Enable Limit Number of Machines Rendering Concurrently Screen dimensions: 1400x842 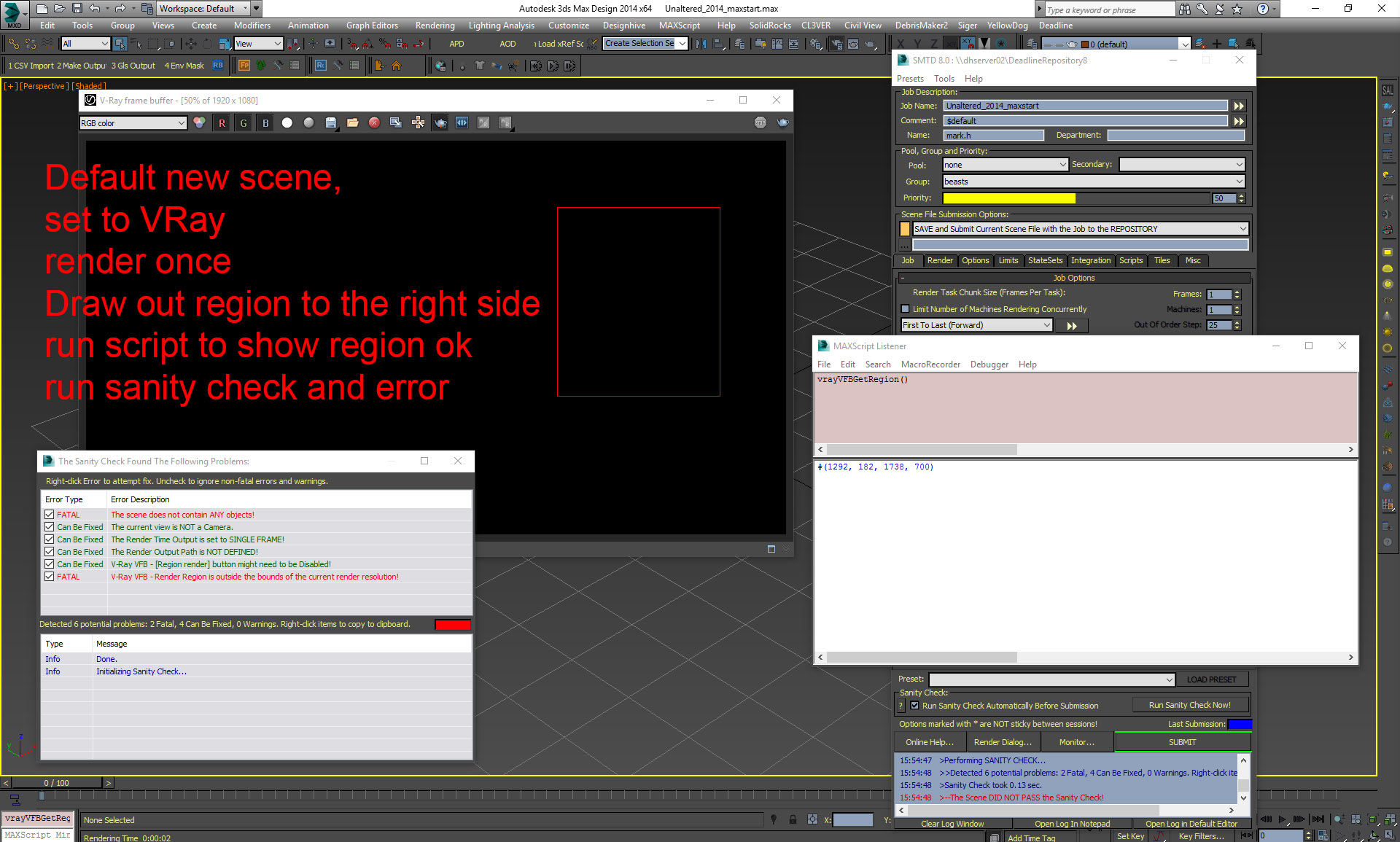coord(906,309)
